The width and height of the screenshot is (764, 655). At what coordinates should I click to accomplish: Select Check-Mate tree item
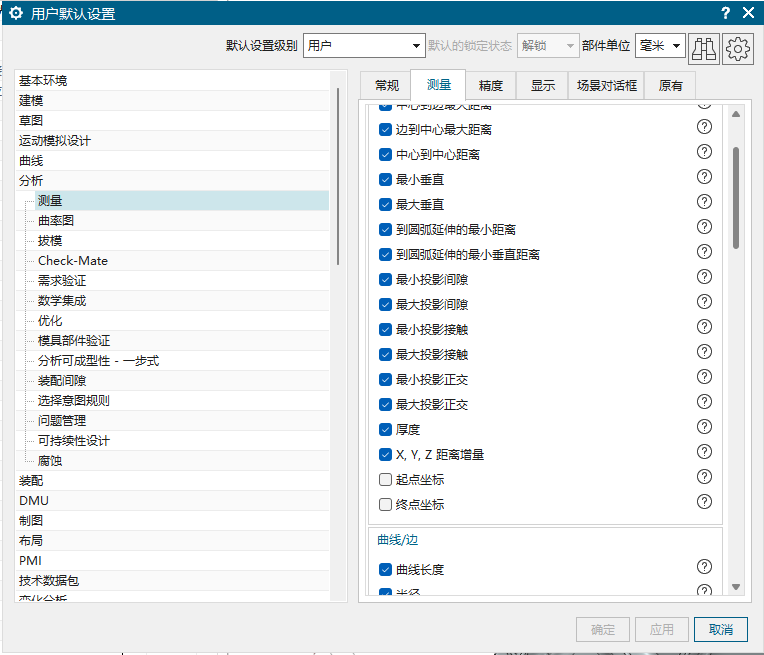182,260
